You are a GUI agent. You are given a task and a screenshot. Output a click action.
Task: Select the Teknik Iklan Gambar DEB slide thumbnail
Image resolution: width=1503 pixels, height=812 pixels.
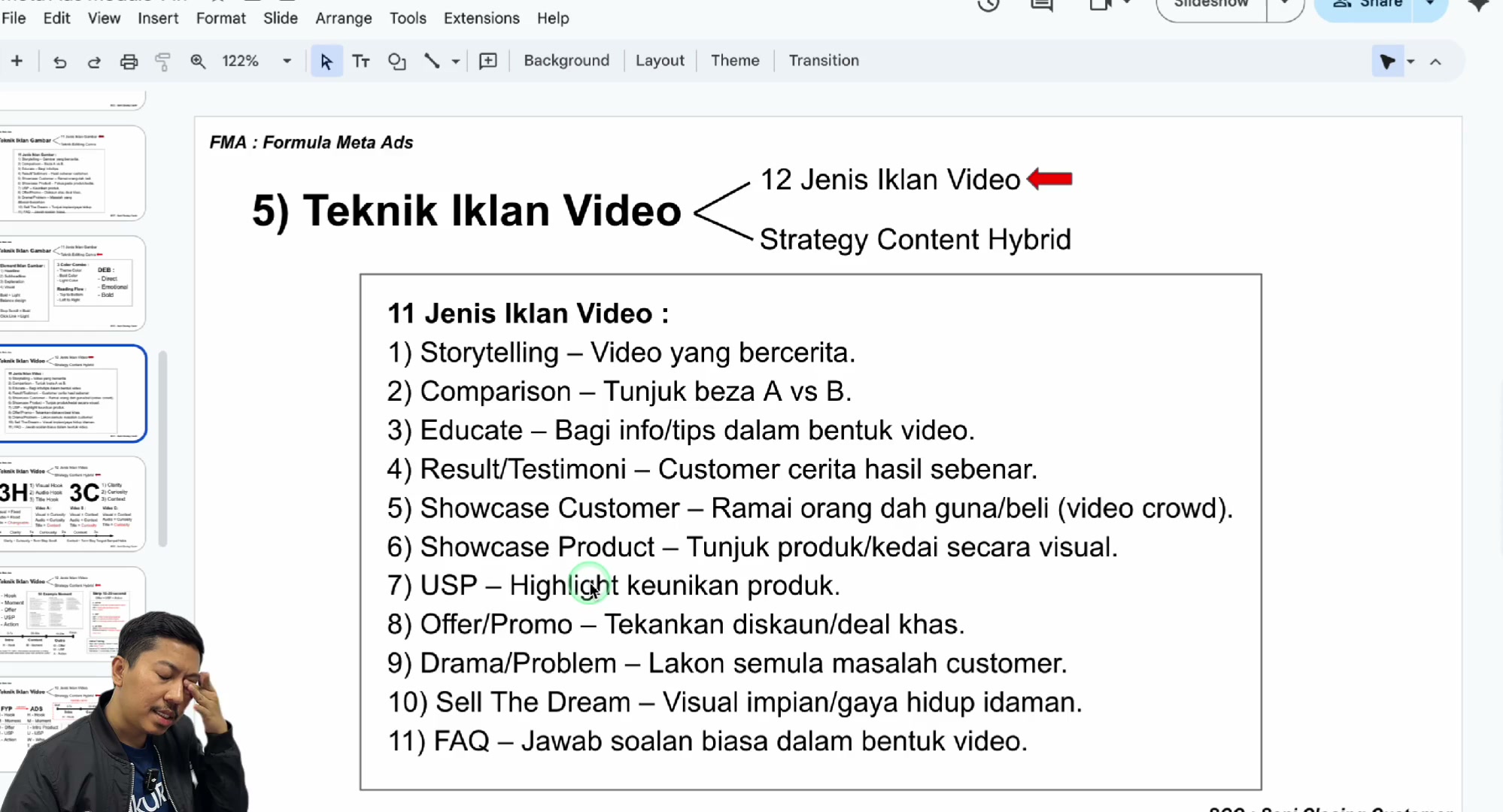click(72, 283)
